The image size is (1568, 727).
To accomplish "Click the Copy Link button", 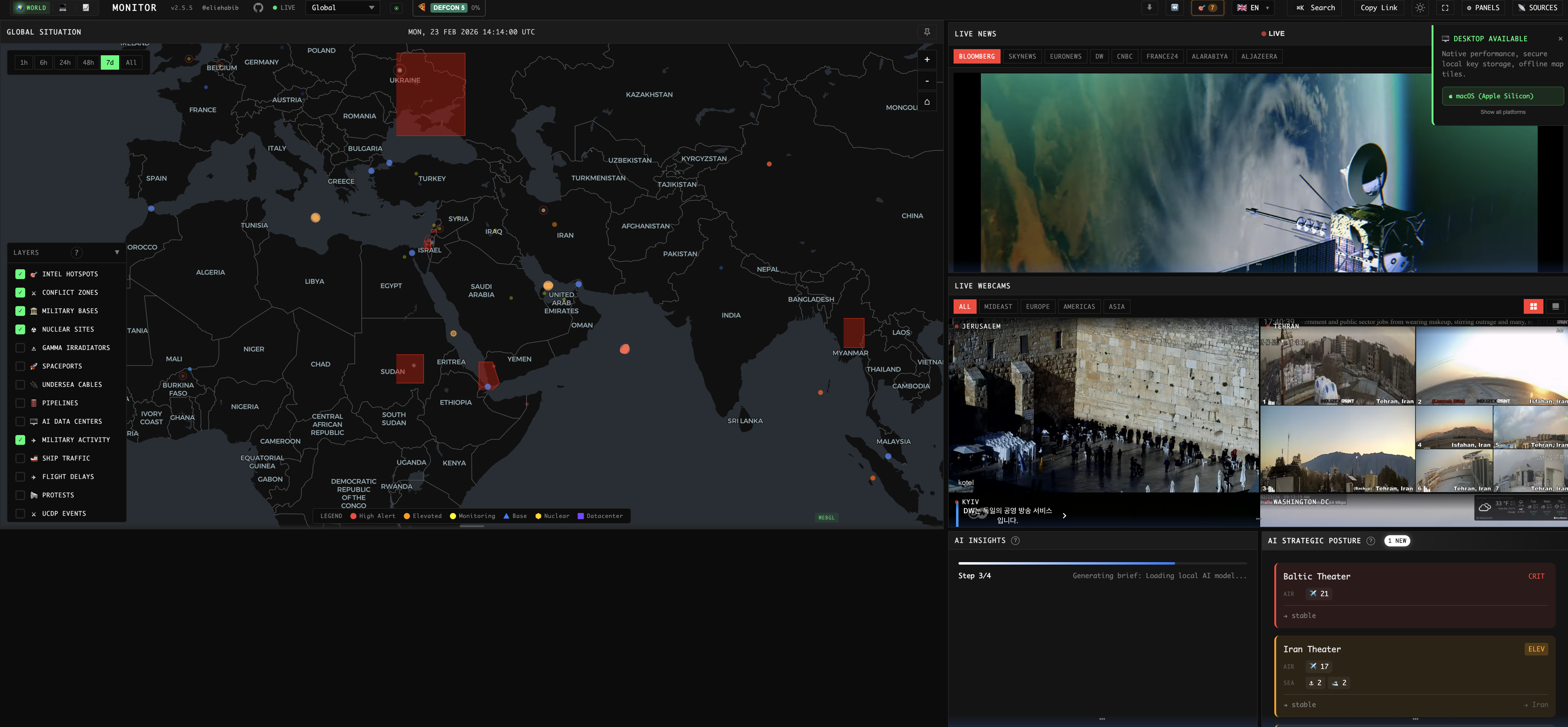I will pyautogui.click(x=1379, y=8).
